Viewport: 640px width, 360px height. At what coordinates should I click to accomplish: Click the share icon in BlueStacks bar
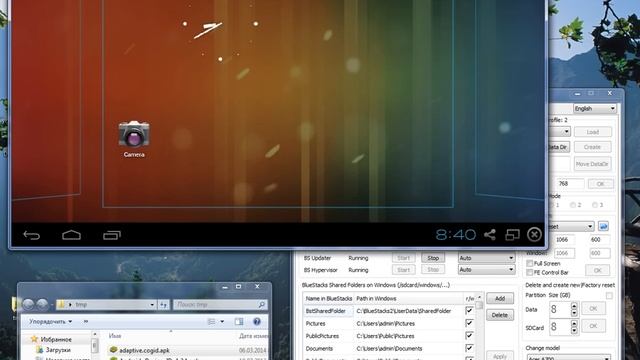490,235
